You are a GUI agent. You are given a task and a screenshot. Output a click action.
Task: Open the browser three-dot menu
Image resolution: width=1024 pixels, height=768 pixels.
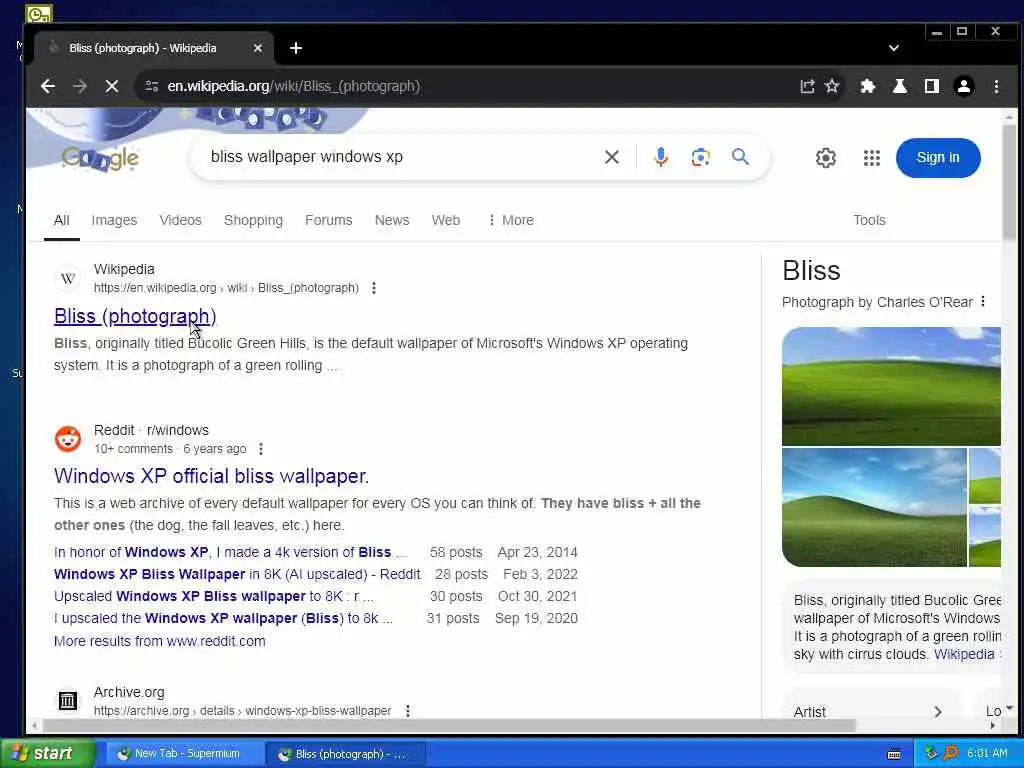tap(997, 86)
